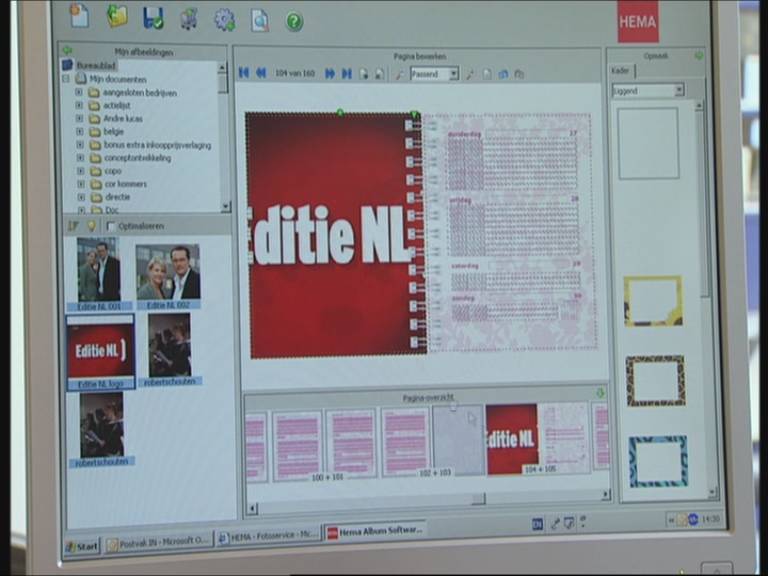The height and width of the screenshot is (576, 768).
Task: Enable the Optimaliseren checkbox
Action: pyautogui.click(x=110, y=226)
